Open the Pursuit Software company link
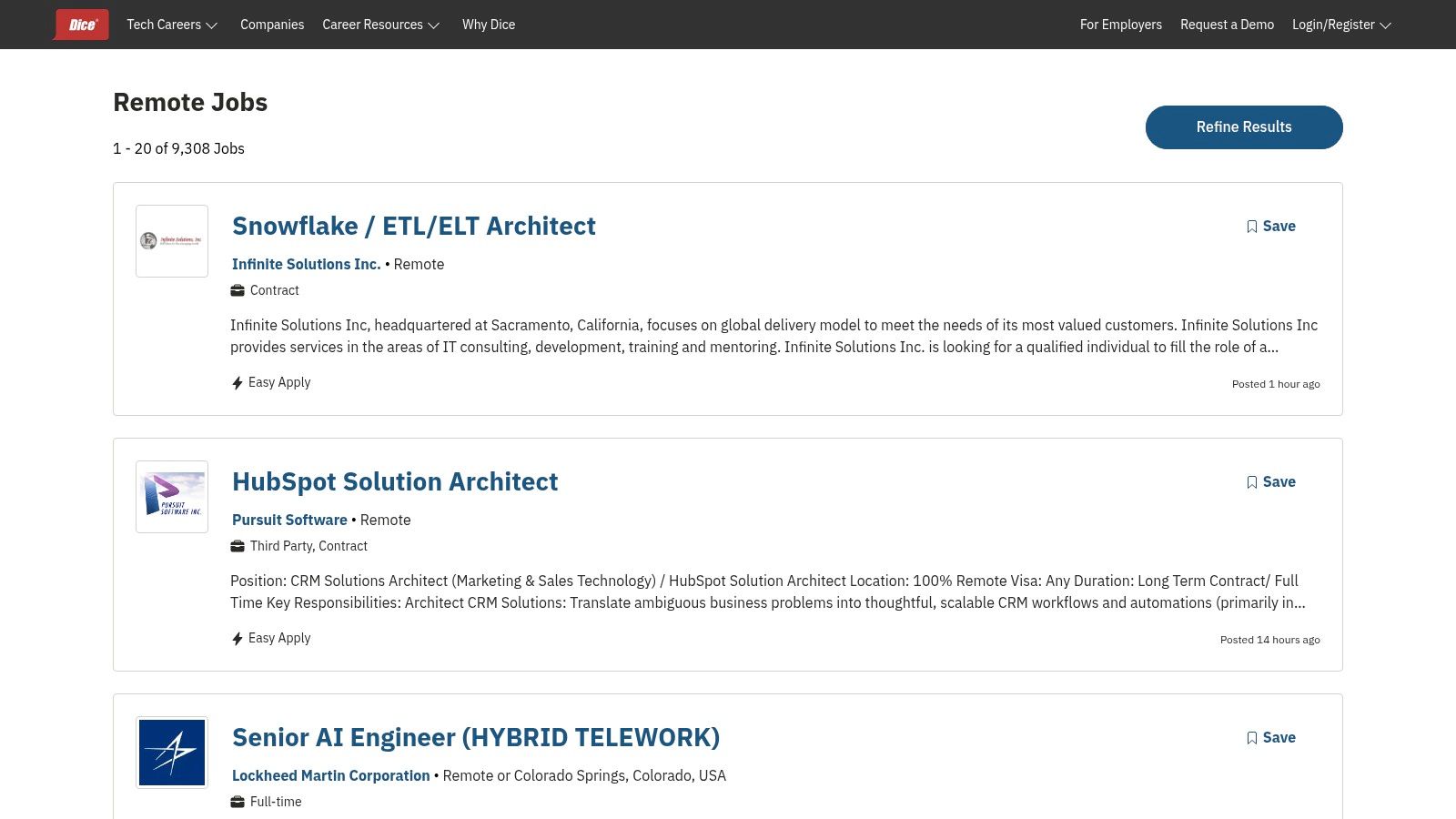 coord(289,520)
